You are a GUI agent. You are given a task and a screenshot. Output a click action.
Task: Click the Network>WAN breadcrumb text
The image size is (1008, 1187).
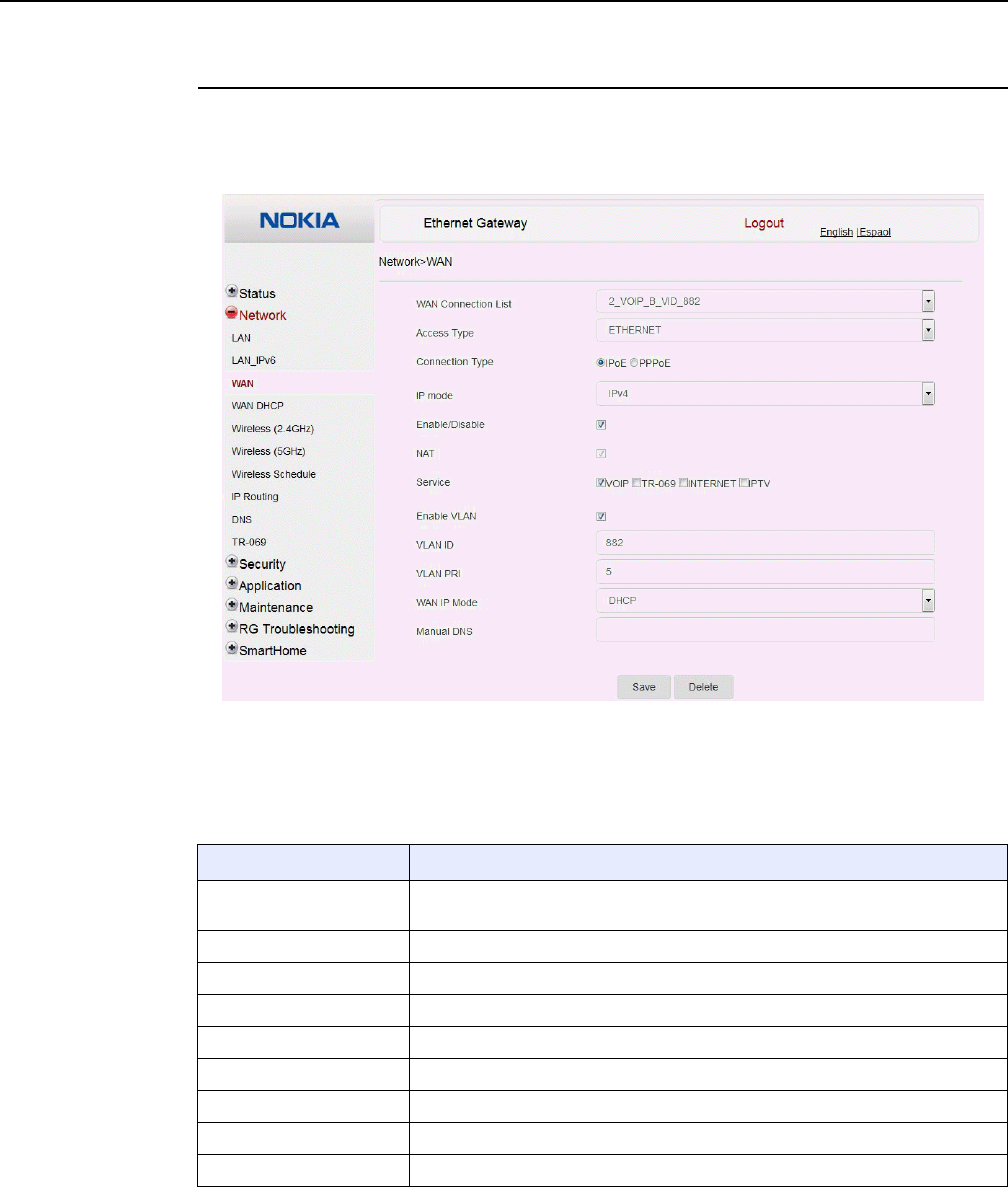(415, 262)
